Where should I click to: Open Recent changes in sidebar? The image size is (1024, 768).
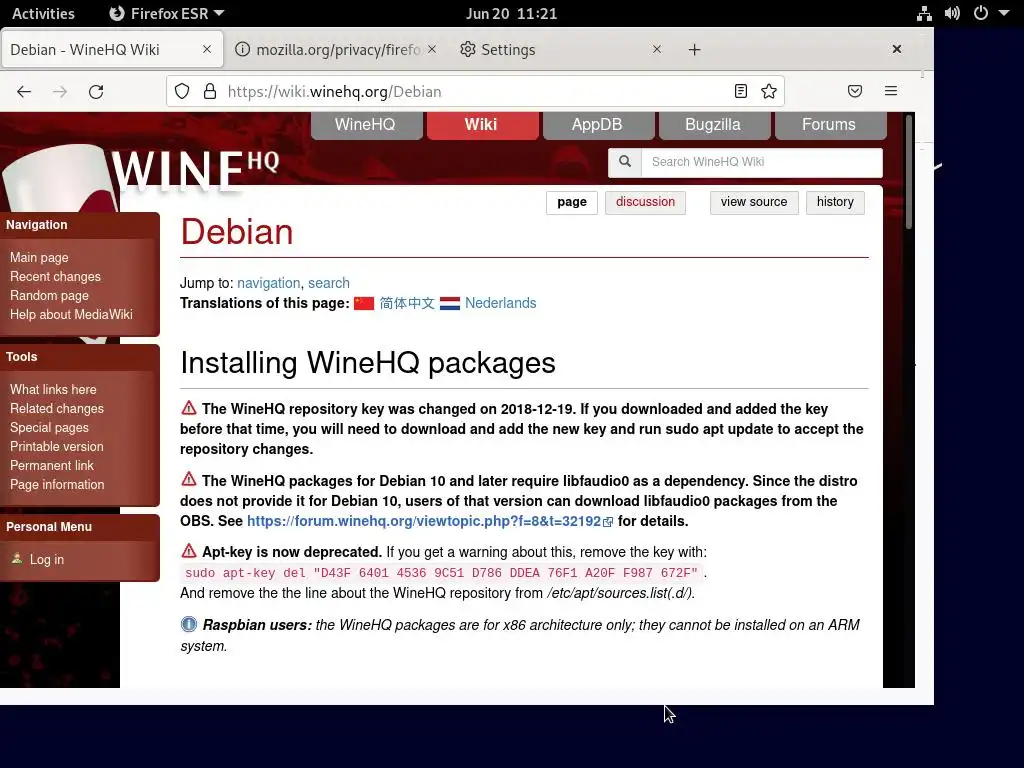point(56,276)
